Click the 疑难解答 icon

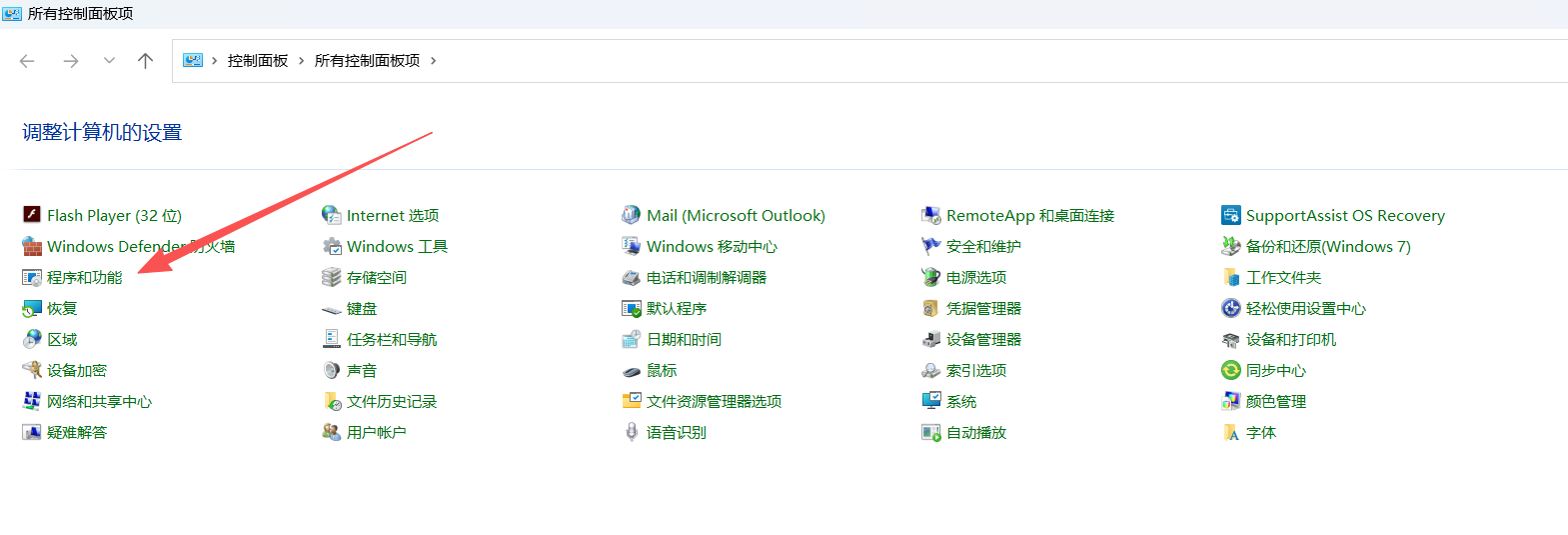(x=32, y=432)
